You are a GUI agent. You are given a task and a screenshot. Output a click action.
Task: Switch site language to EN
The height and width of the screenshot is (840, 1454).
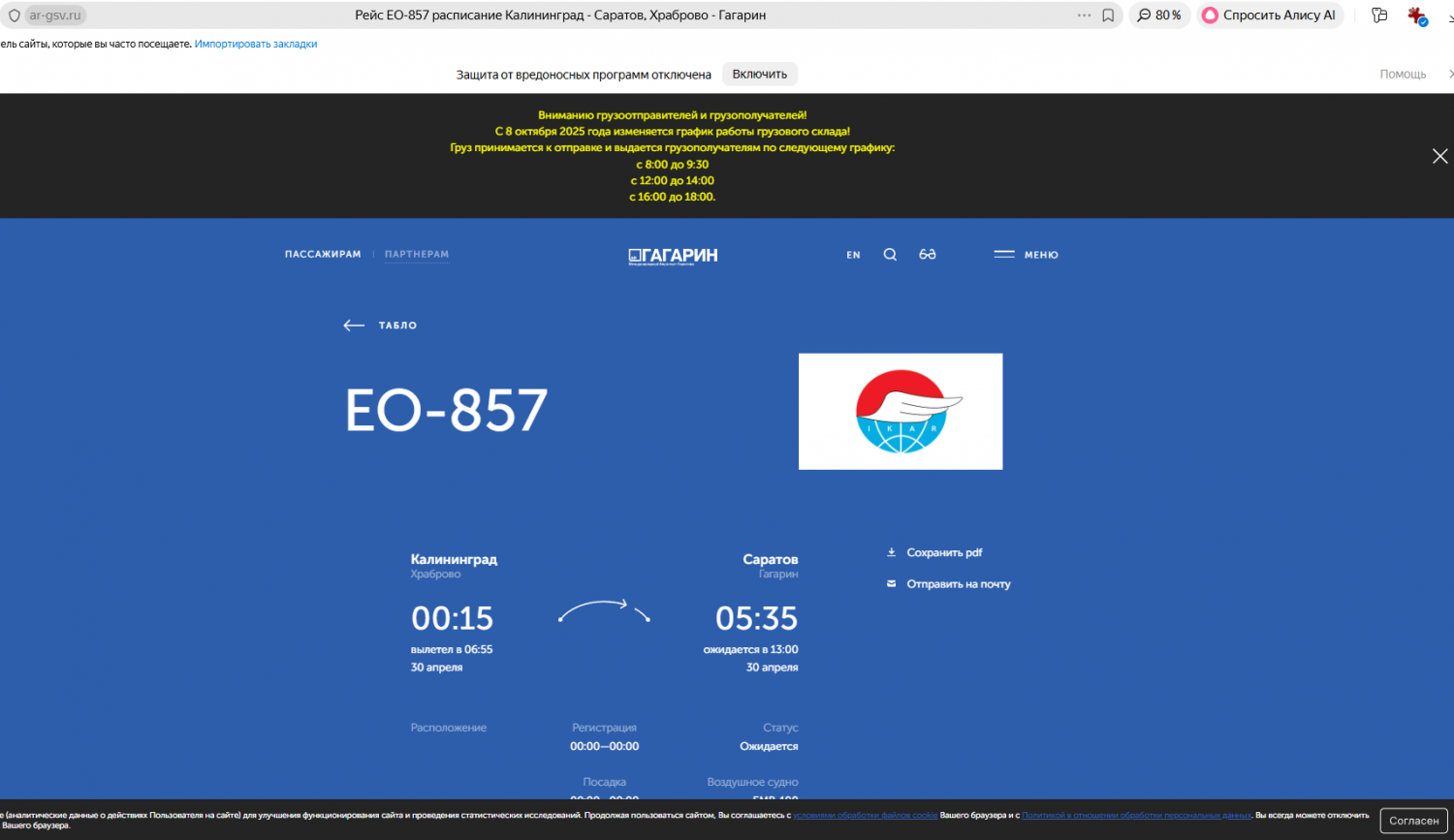[853, 255]
